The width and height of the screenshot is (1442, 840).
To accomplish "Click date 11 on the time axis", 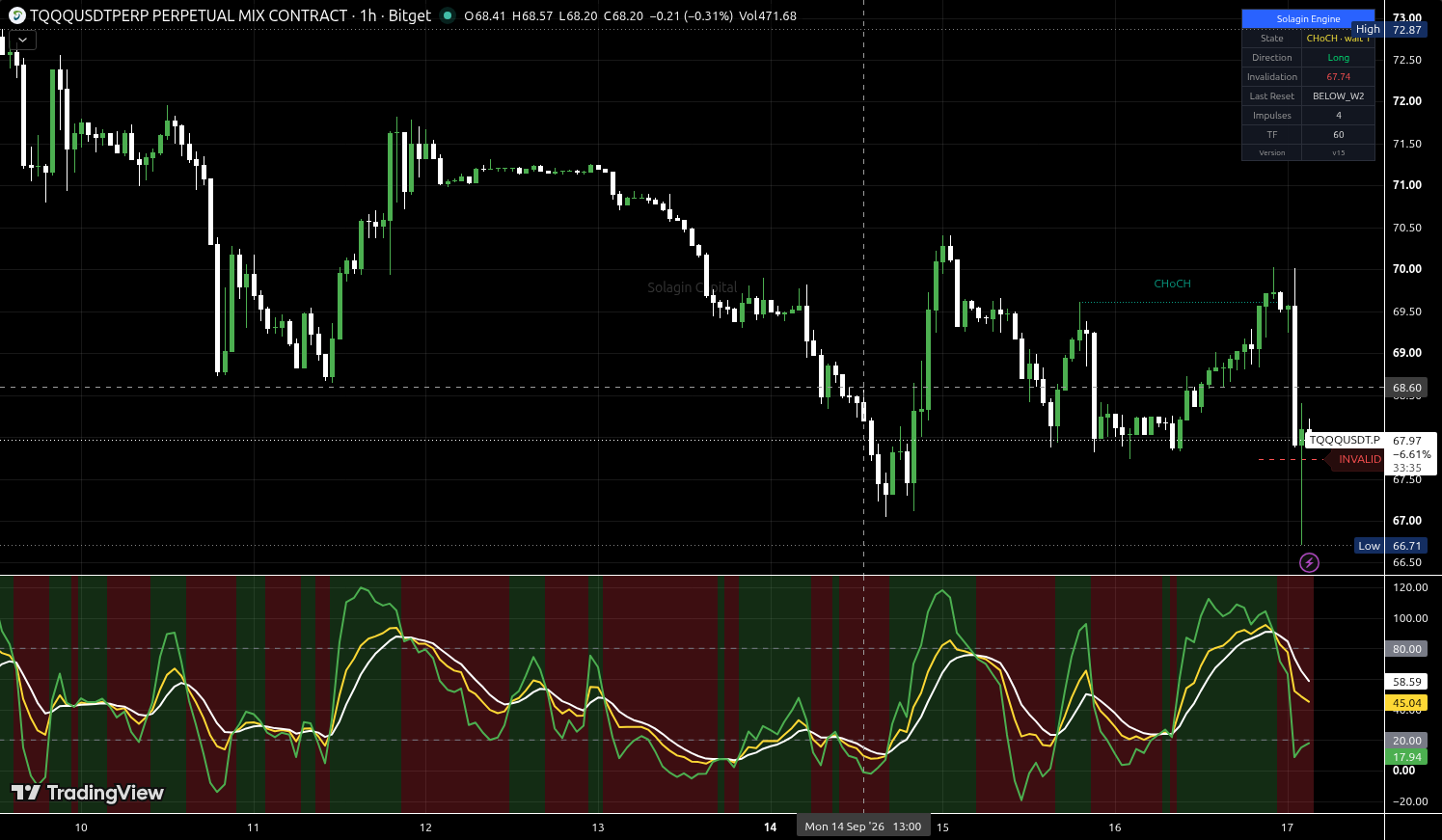I will (253, 827).
